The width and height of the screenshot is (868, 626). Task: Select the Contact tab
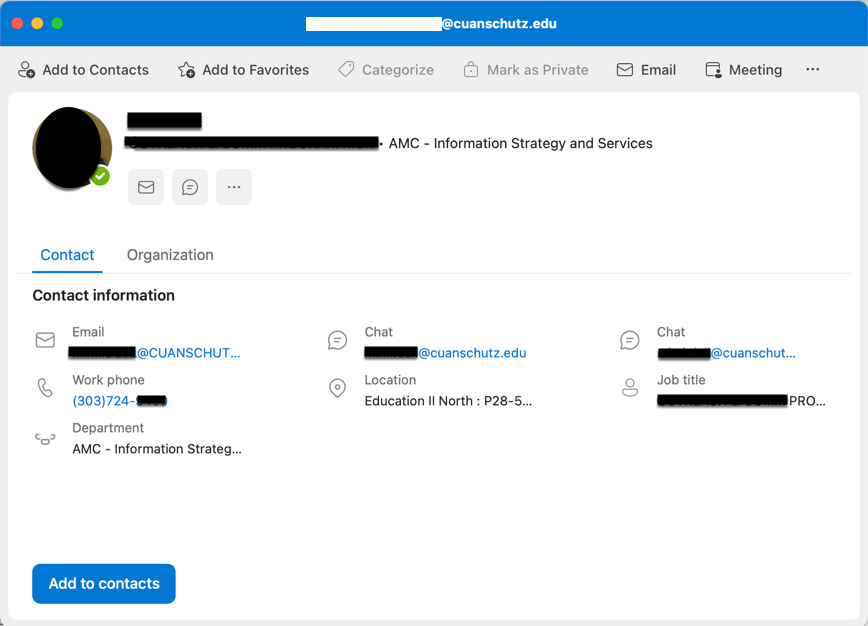67,255
